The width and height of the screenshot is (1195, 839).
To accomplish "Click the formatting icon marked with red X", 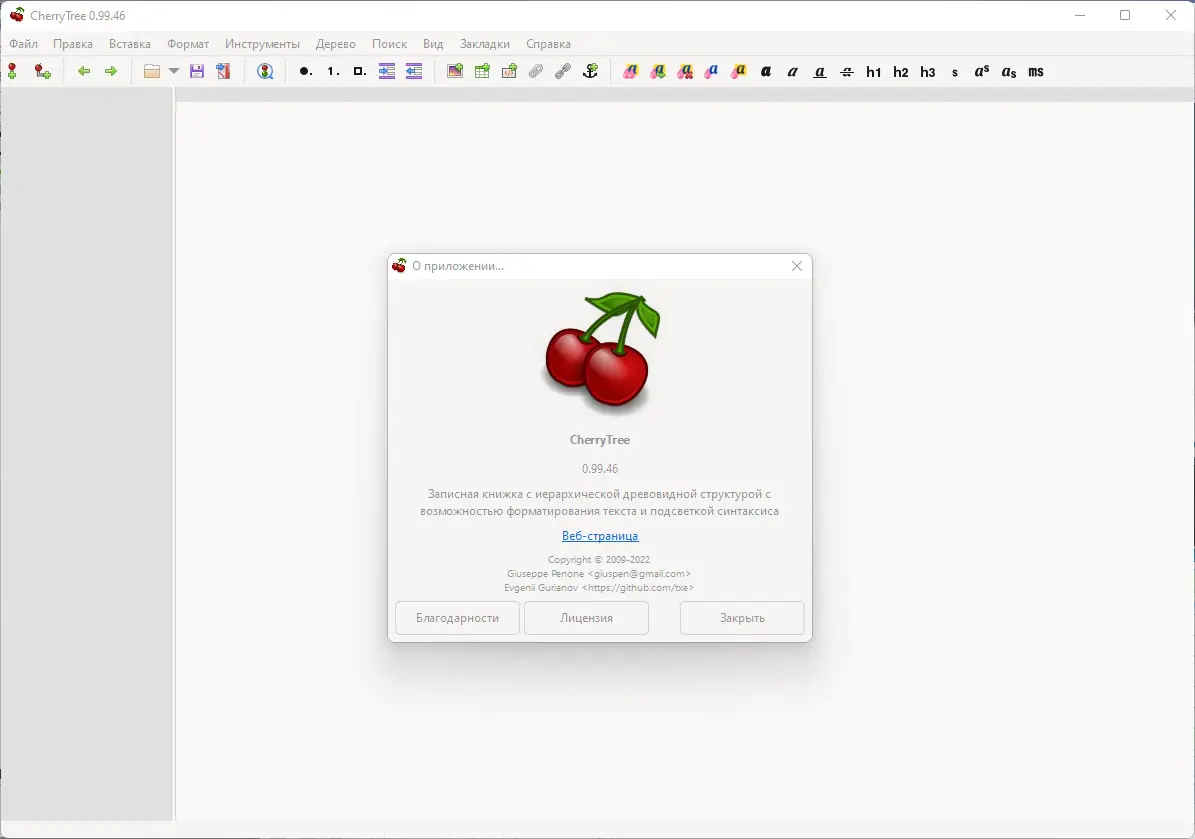I will tap(685, 72).
